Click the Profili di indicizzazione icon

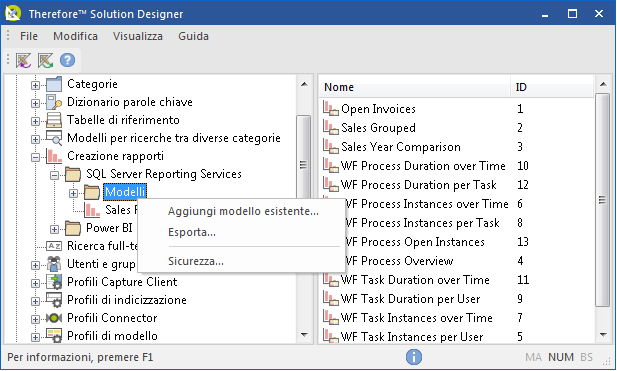54,300
